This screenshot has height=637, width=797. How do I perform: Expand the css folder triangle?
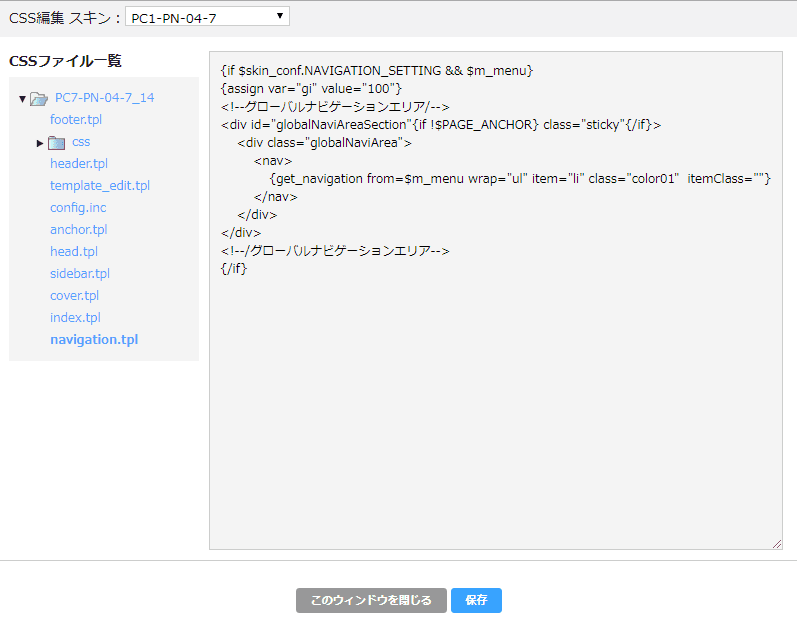tap(40, 143)
